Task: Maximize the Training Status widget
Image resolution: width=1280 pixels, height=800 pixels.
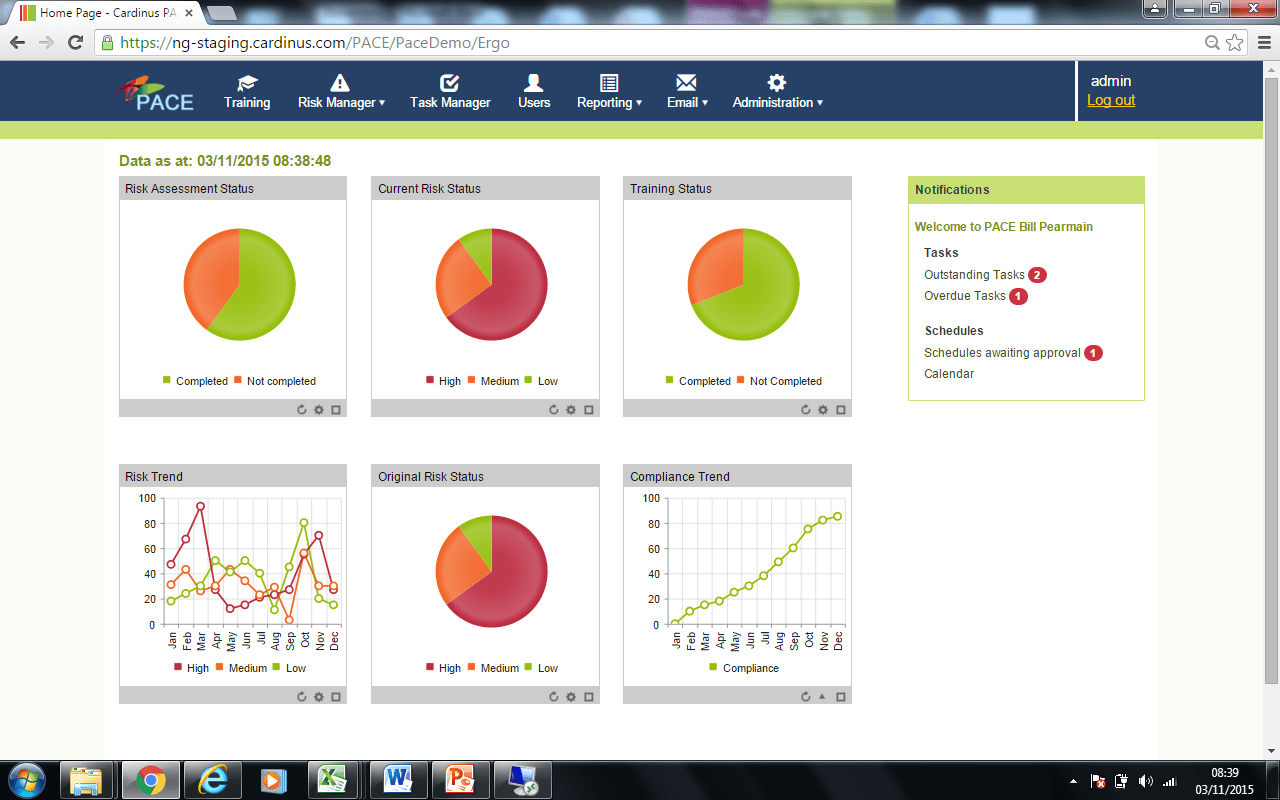Action: click(x=841, y=409)
